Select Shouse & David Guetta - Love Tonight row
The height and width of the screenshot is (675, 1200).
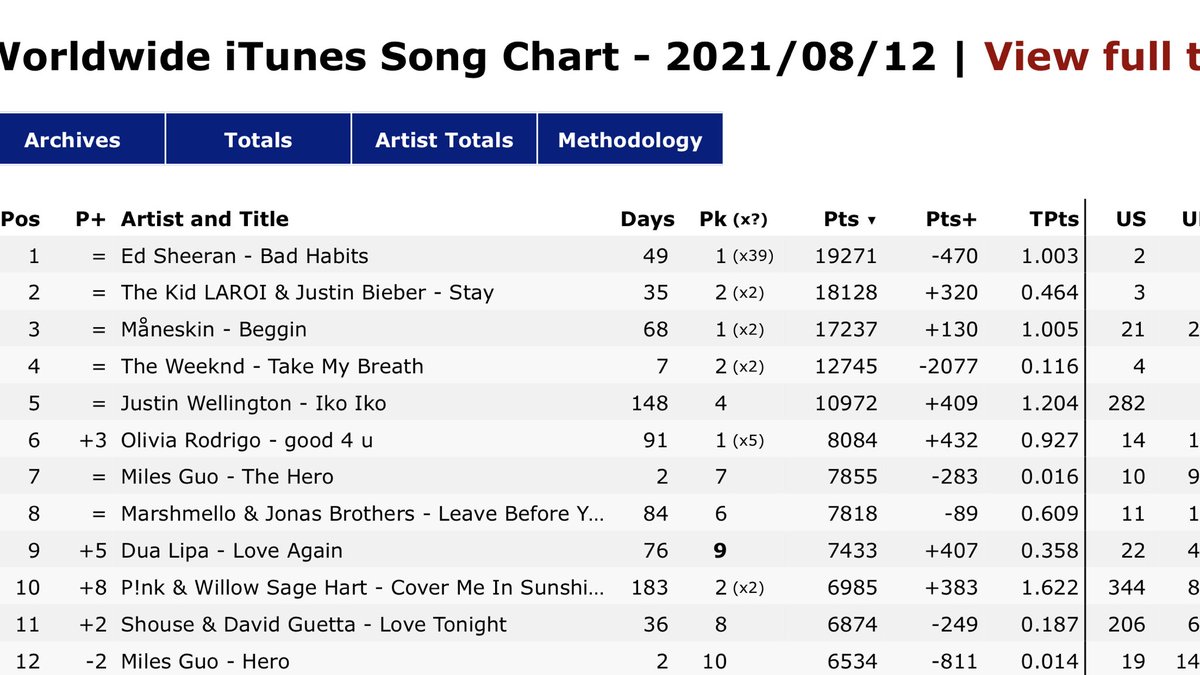click(600, 624)
